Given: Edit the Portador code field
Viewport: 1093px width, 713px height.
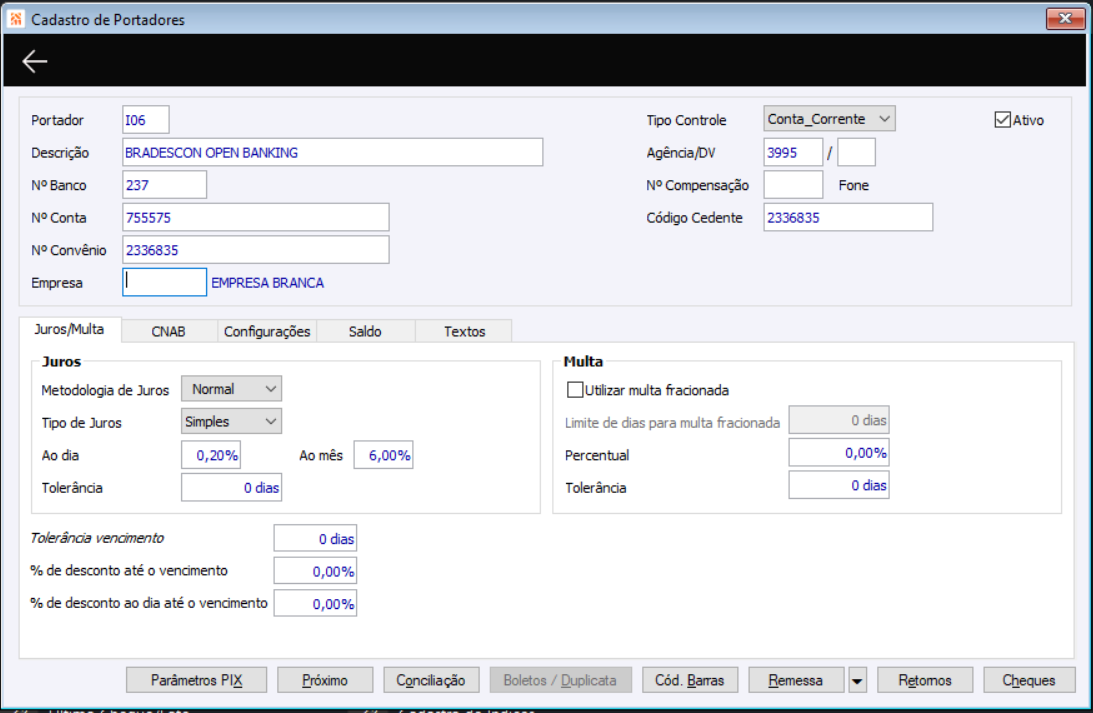Looking at the screenshot, I should (x=146, y=120).
